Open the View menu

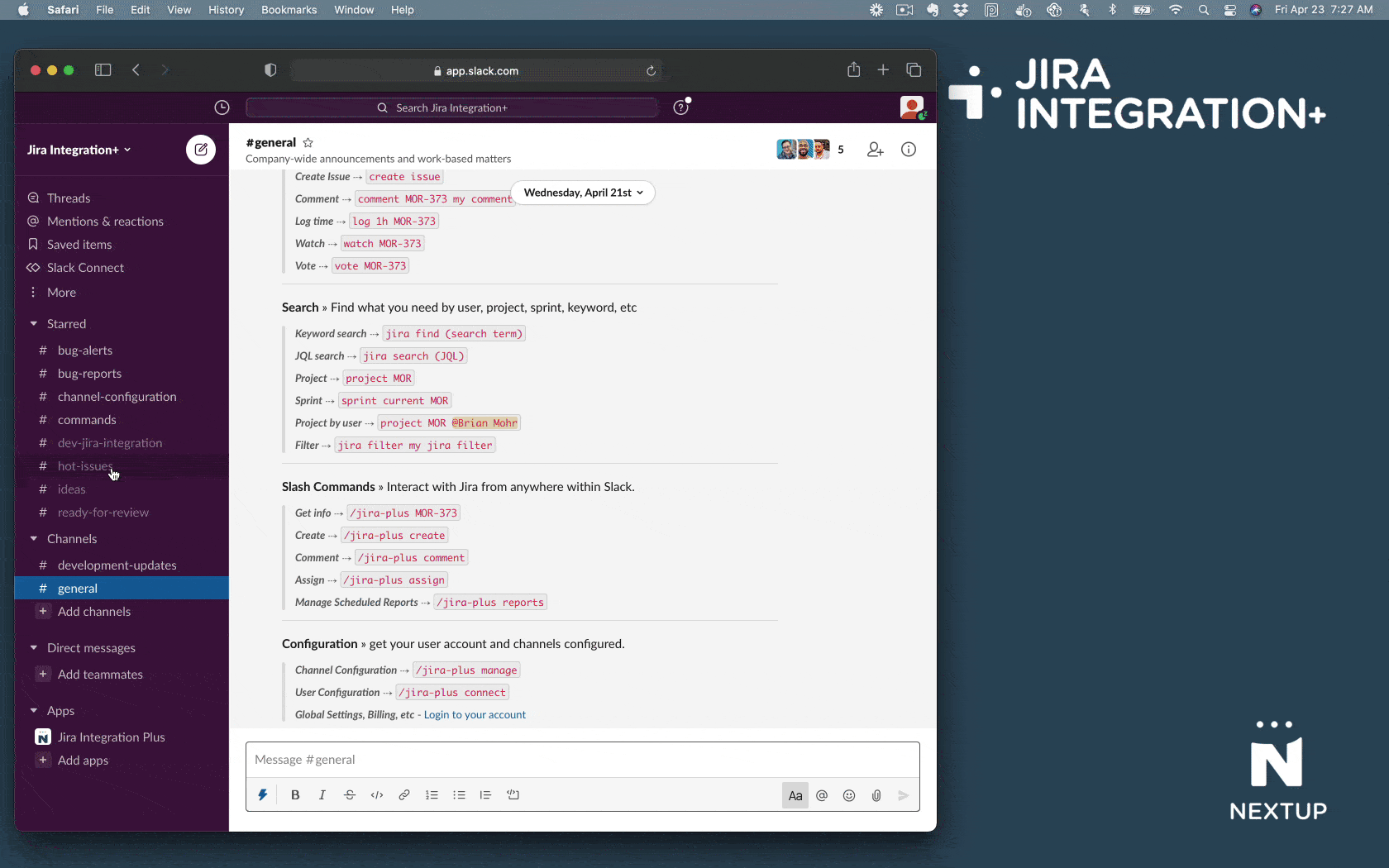tap(179, 10)
